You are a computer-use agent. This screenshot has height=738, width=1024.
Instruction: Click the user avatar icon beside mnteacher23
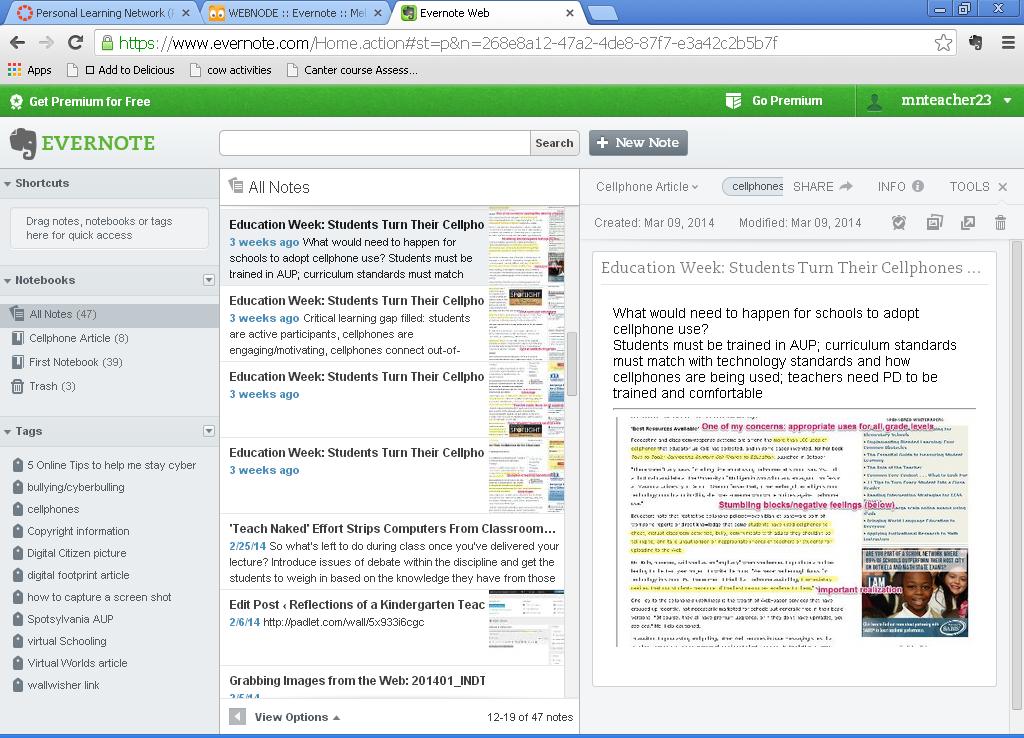[874, 101]
